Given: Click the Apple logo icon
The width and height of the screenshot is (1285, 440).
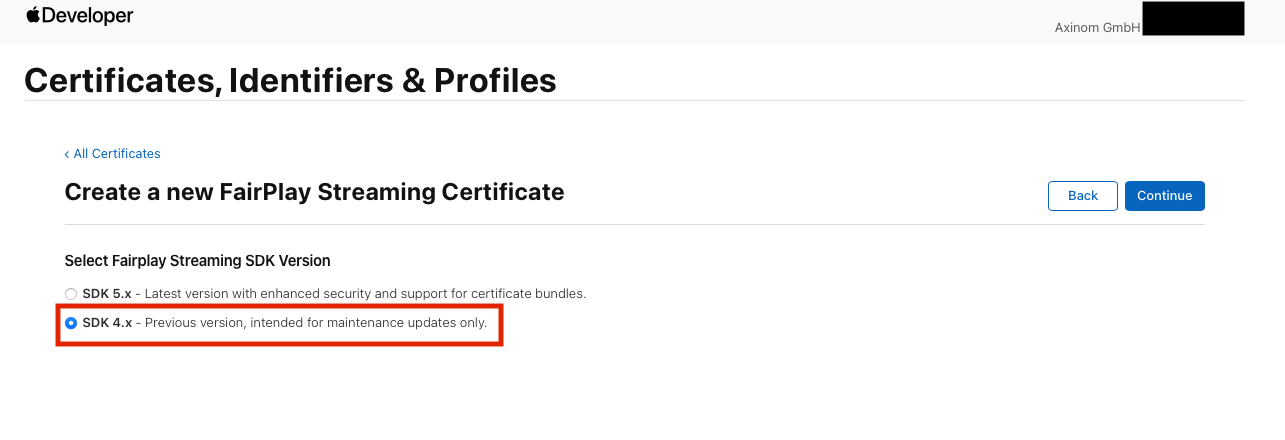Looking at the screenshot, I should point(32,15).
